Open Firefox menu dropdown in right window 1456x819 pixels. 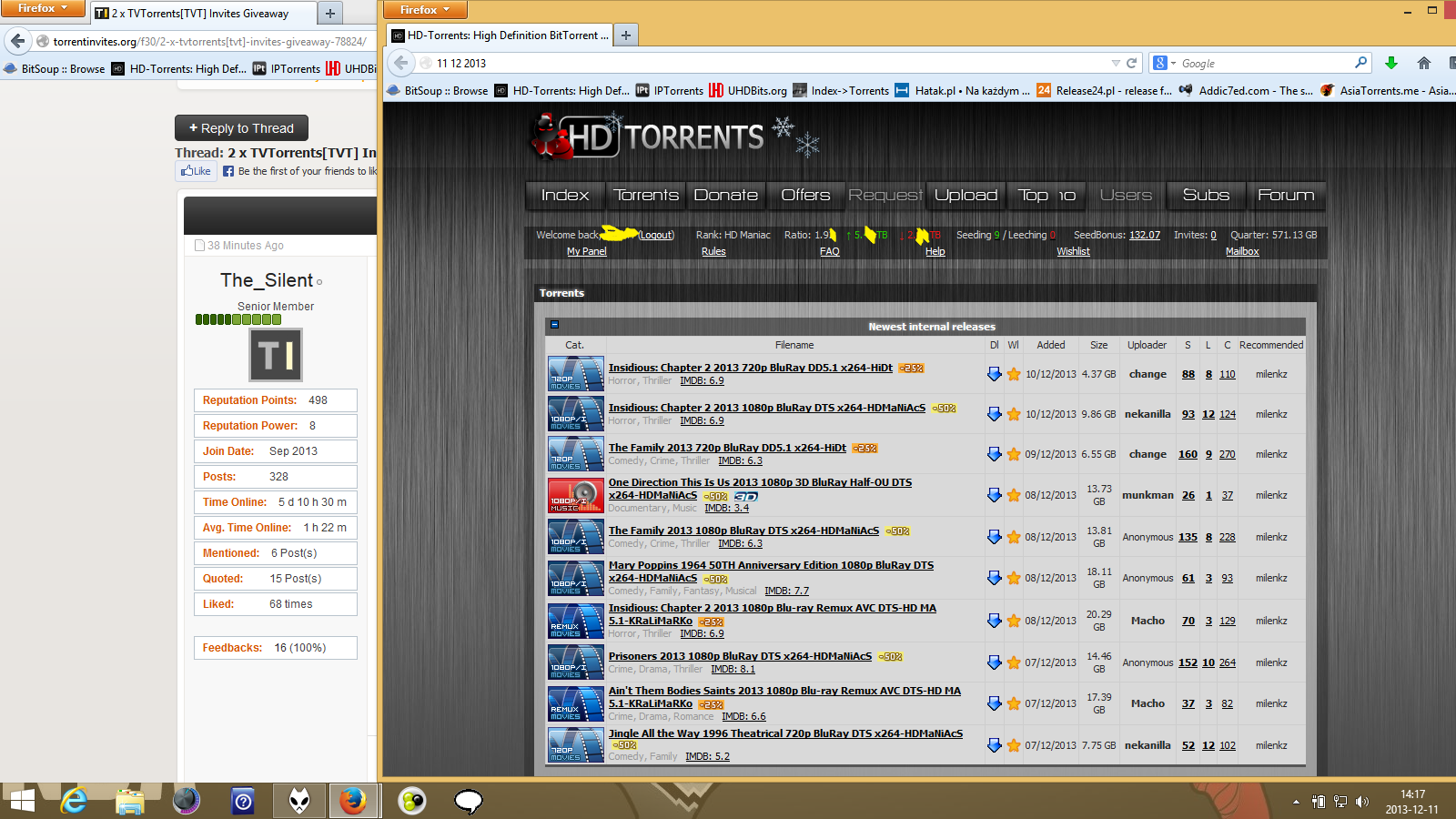(425, 10)
